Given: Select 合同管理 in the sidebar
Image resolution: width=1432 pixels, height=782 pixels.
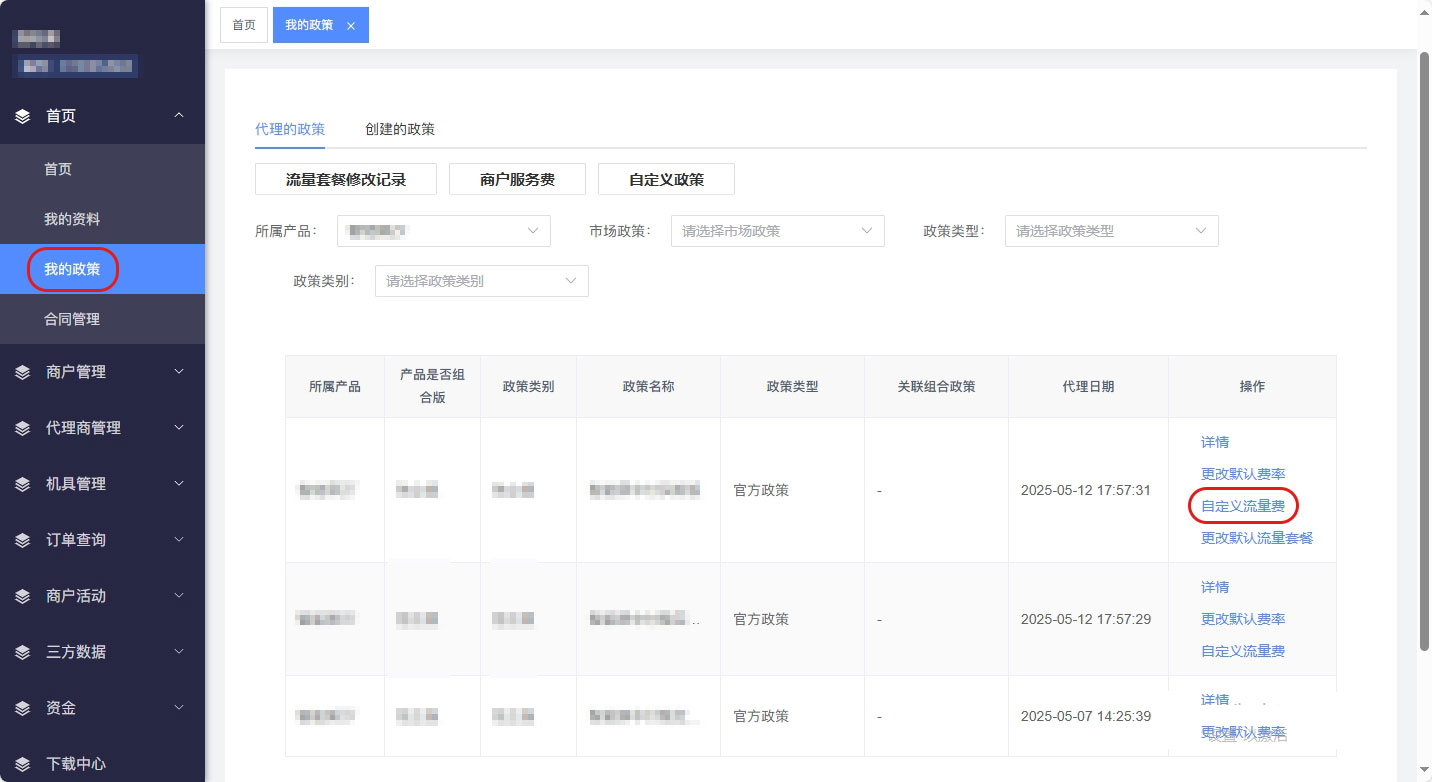Looking at the screenshot, I should tap(72, 320).
